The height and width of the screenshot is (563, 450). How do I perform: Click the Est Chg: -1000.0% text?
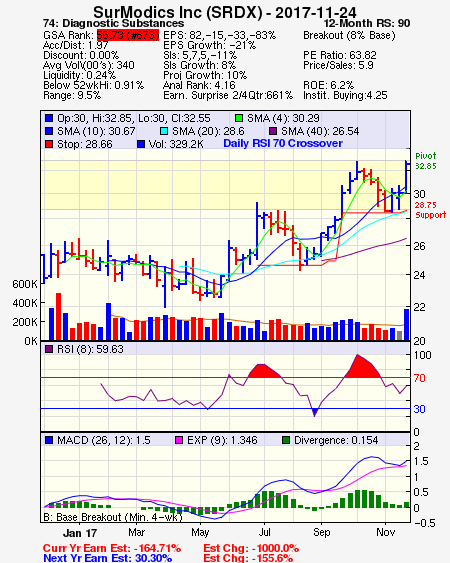point(251,548)
